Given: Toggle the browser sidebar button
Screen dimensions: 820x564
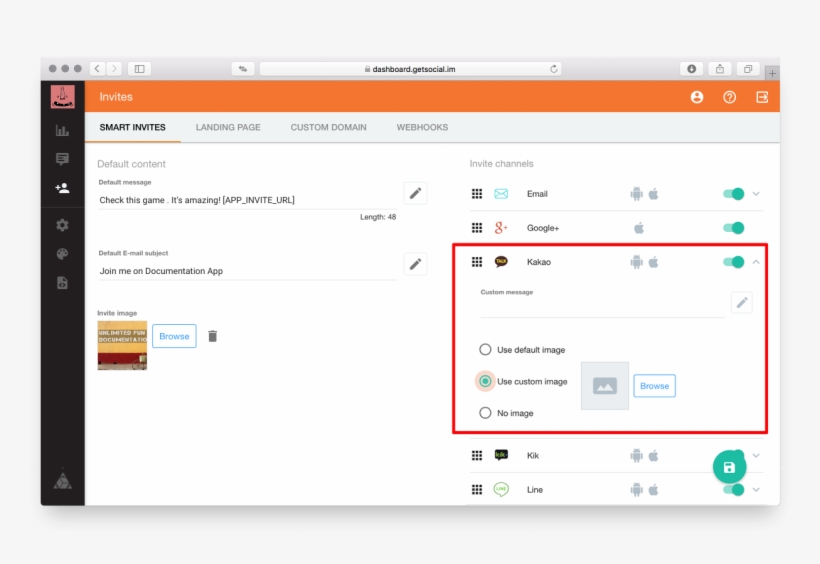Looking at the screenshot, I should click(140, 69).
